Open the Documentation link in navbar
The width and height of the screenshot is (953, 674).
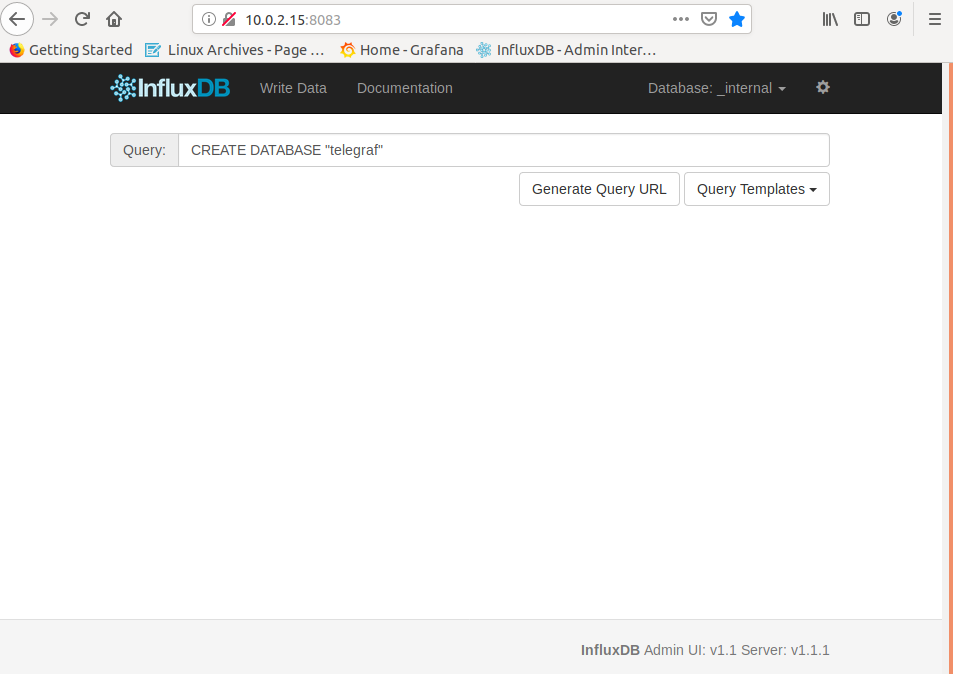405,88
